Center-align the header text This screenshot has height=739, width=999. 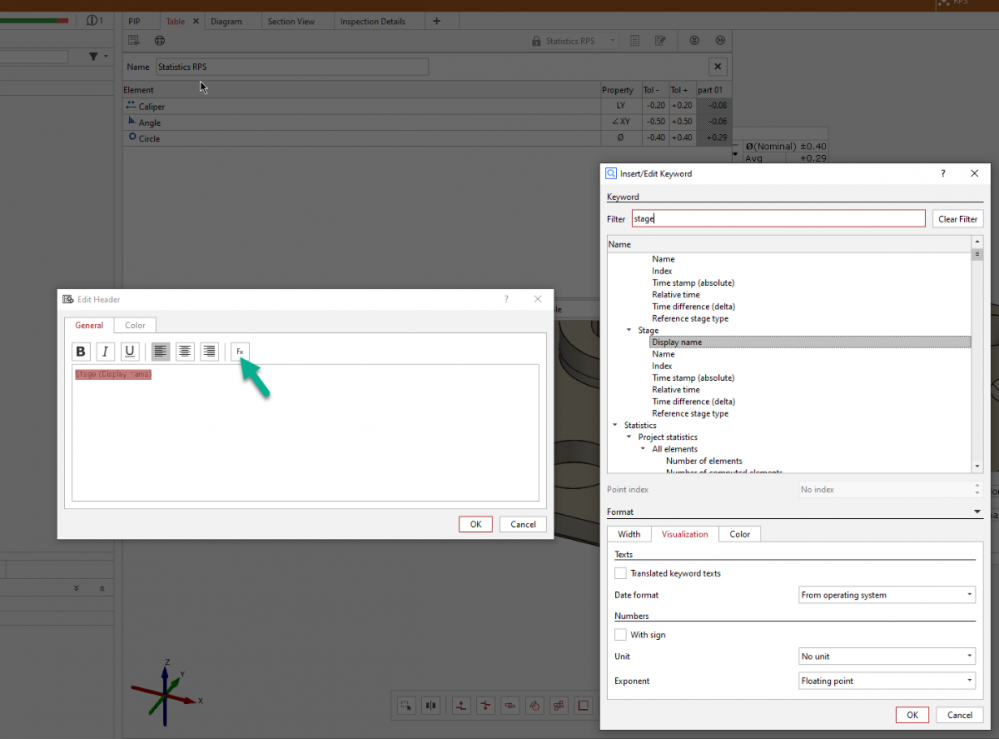185,351
